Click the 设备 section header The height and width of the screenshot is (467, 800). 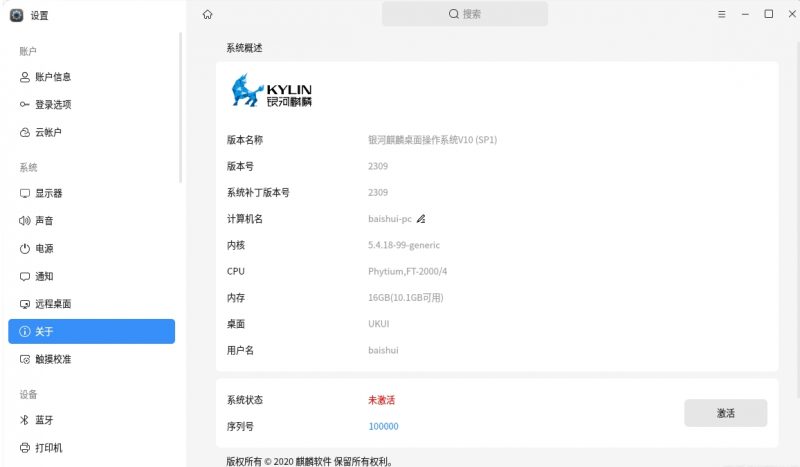pos(28,394)
